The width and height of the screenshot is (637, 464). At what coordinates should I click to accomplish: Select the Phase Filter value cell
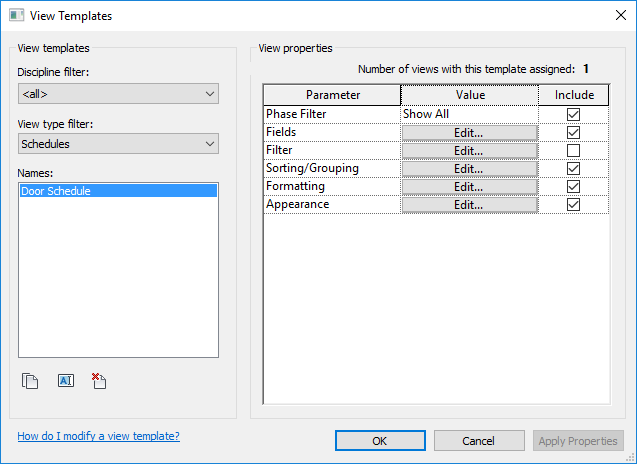point(469,115)
